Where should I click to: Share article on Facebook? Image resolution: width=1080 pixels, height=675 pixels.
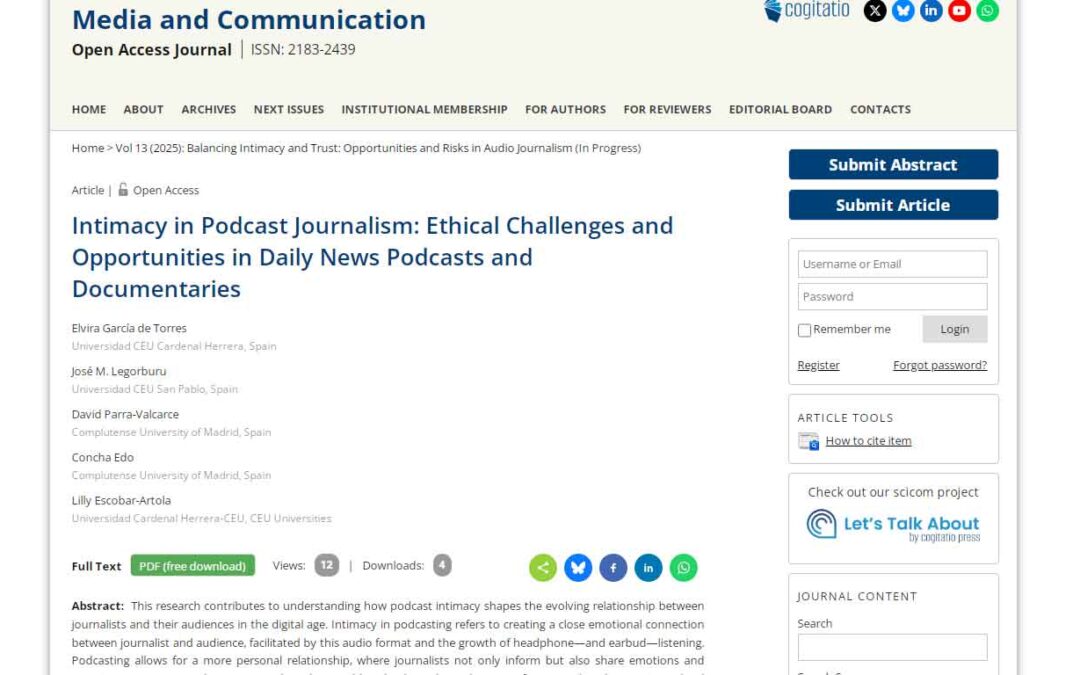point(613,568)
